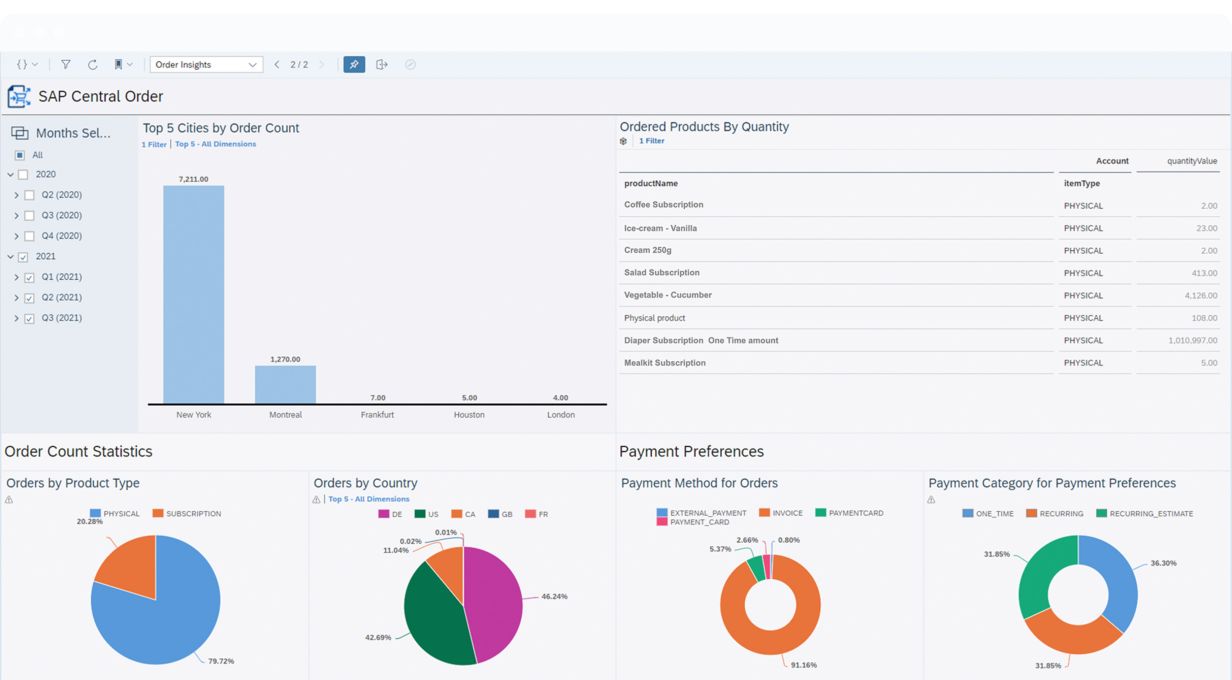
Task: Expand the Q1 (2021) tree node
Action: 16,277
